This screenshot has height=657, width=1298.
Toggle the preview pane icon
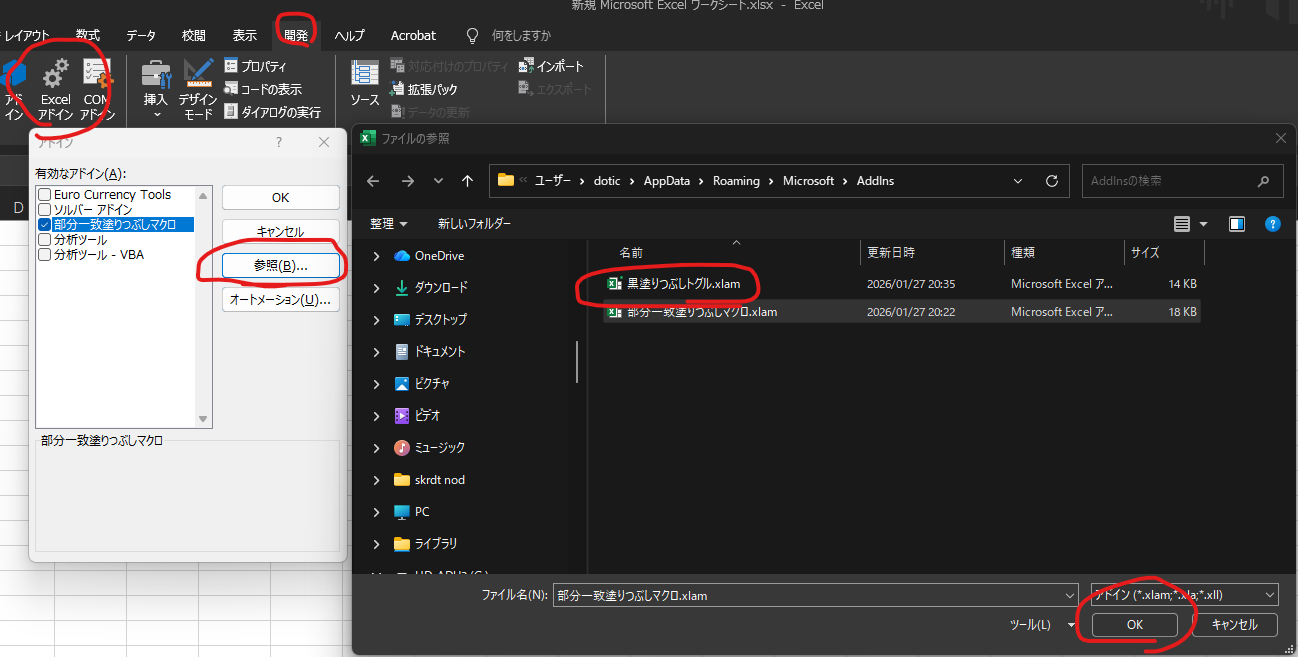[x=1237, y=224]
